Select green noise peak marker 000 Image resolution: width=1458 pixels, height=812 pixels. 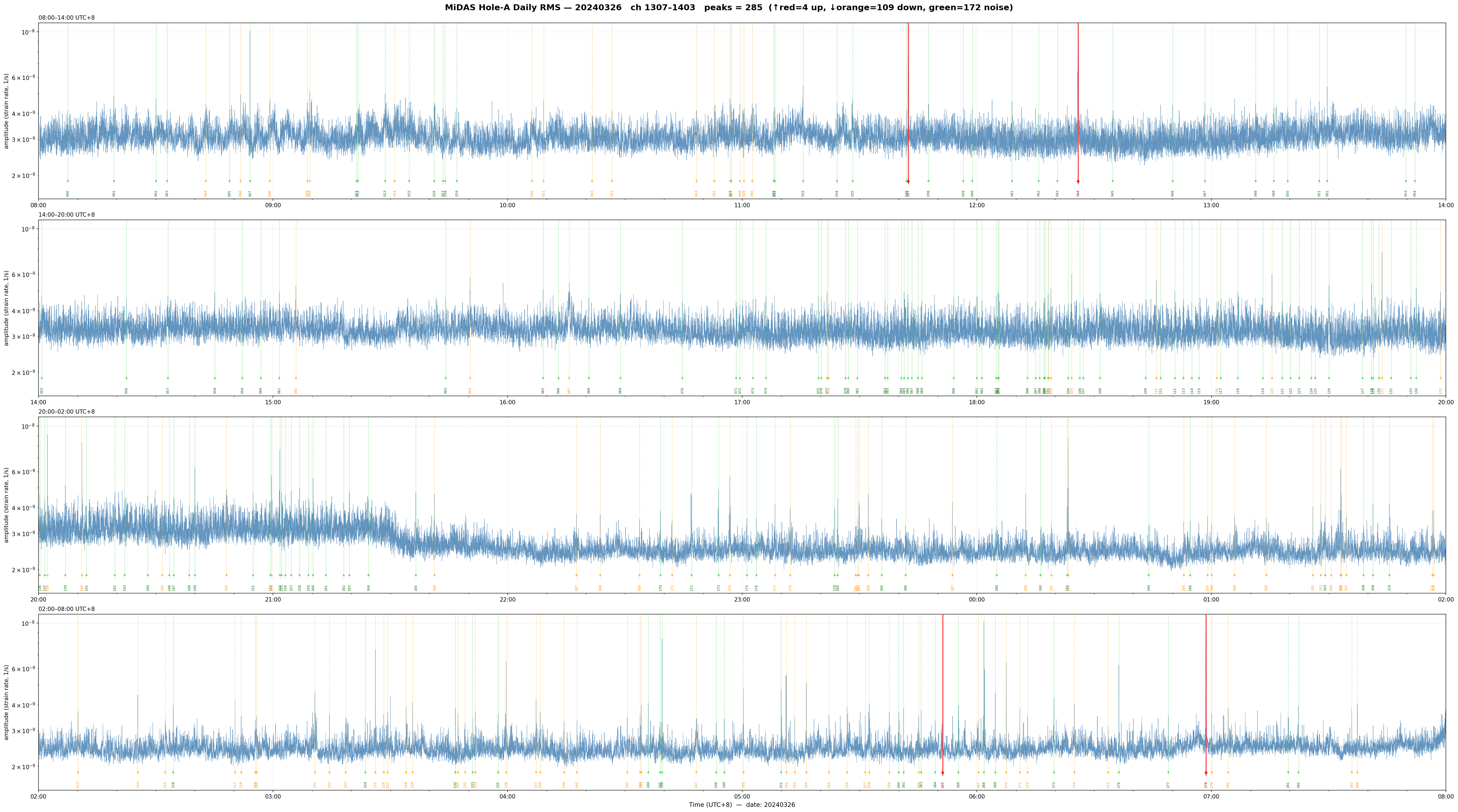[x=67, y=181]
